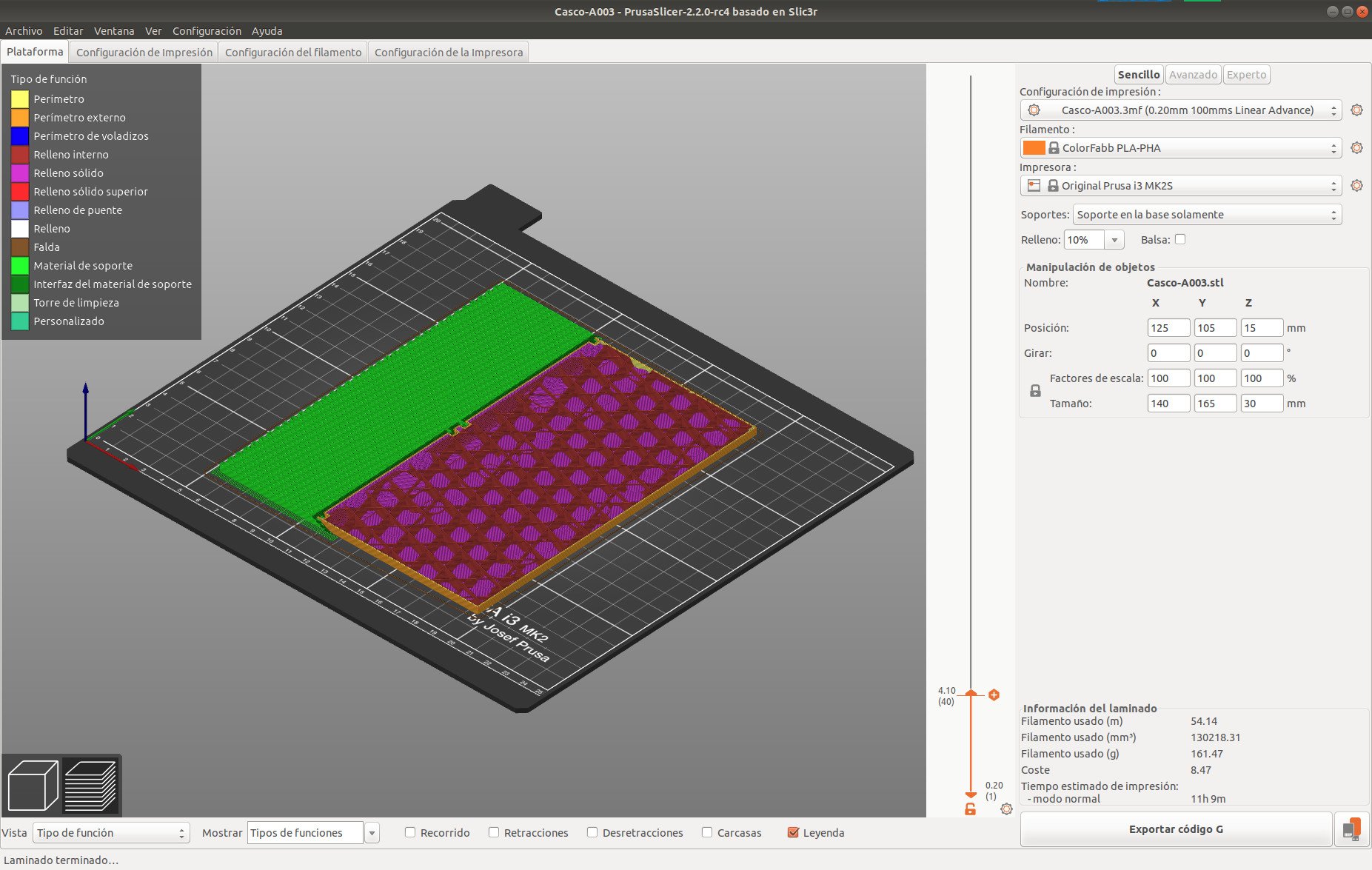
Task: Click the scale factors lock icon
Action: click(1035, 390)
